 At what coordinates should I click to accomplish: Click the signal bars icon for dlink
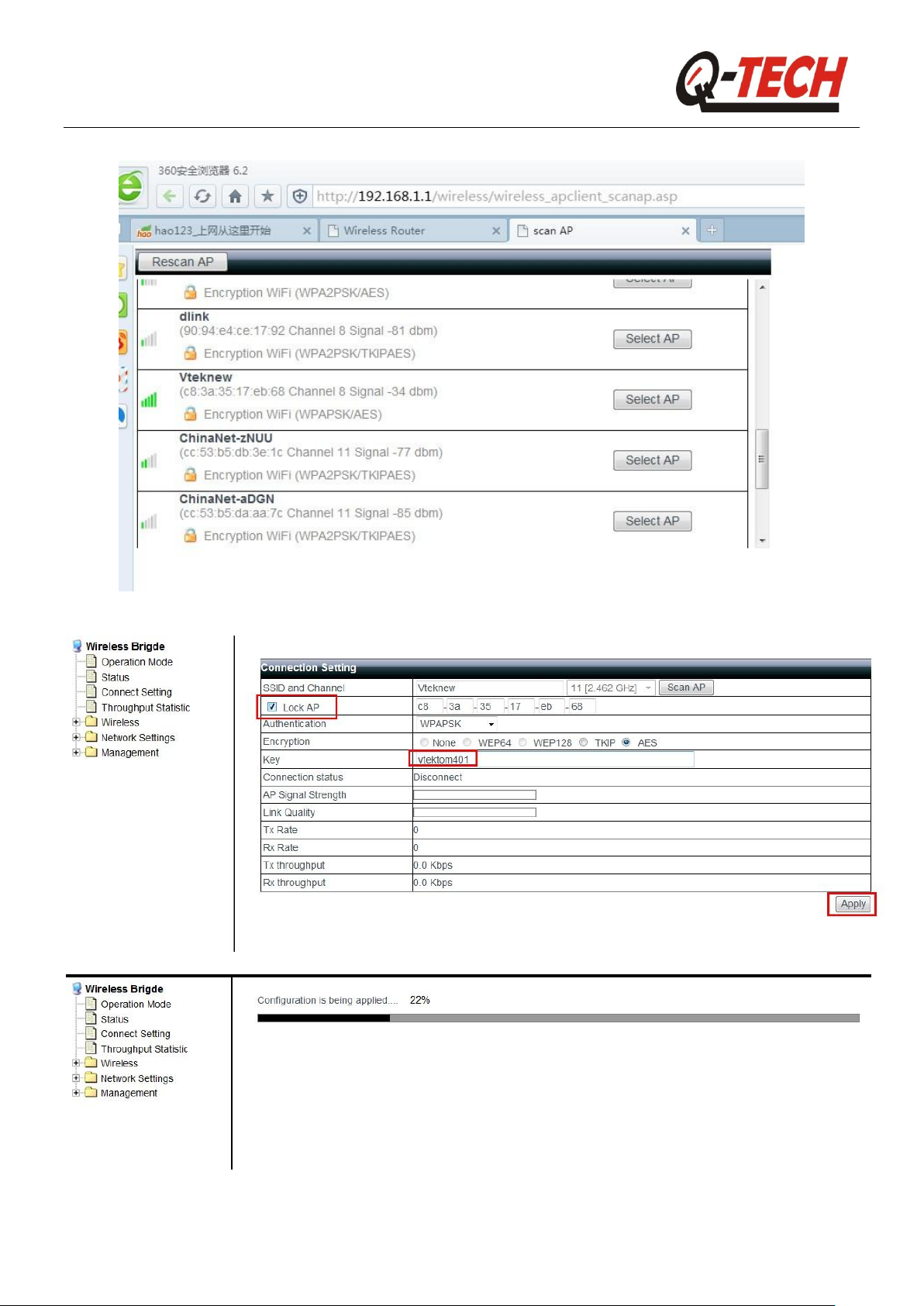coord(149,339)
